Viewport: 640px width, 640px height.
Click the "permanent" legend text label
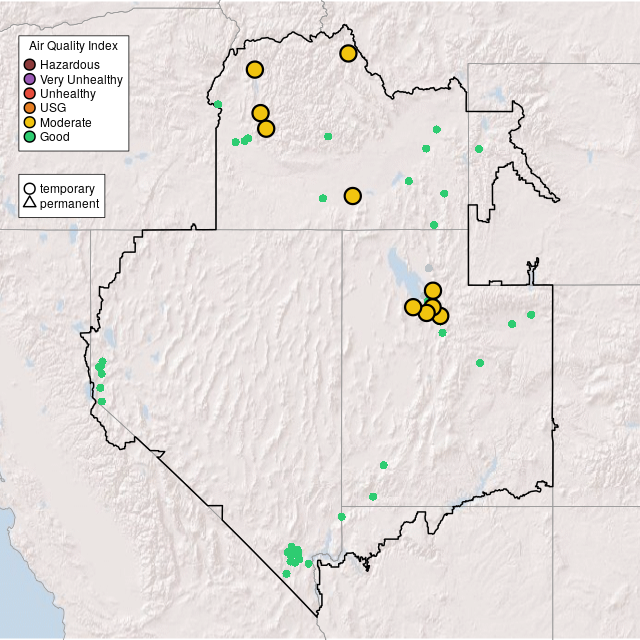69,204
